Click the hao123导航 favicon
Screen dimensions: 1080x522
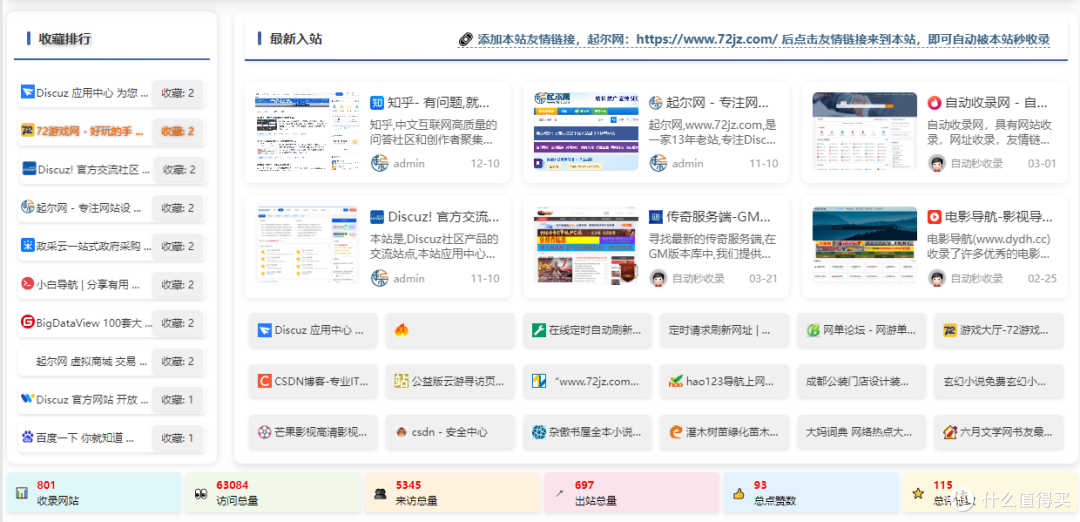676,381
